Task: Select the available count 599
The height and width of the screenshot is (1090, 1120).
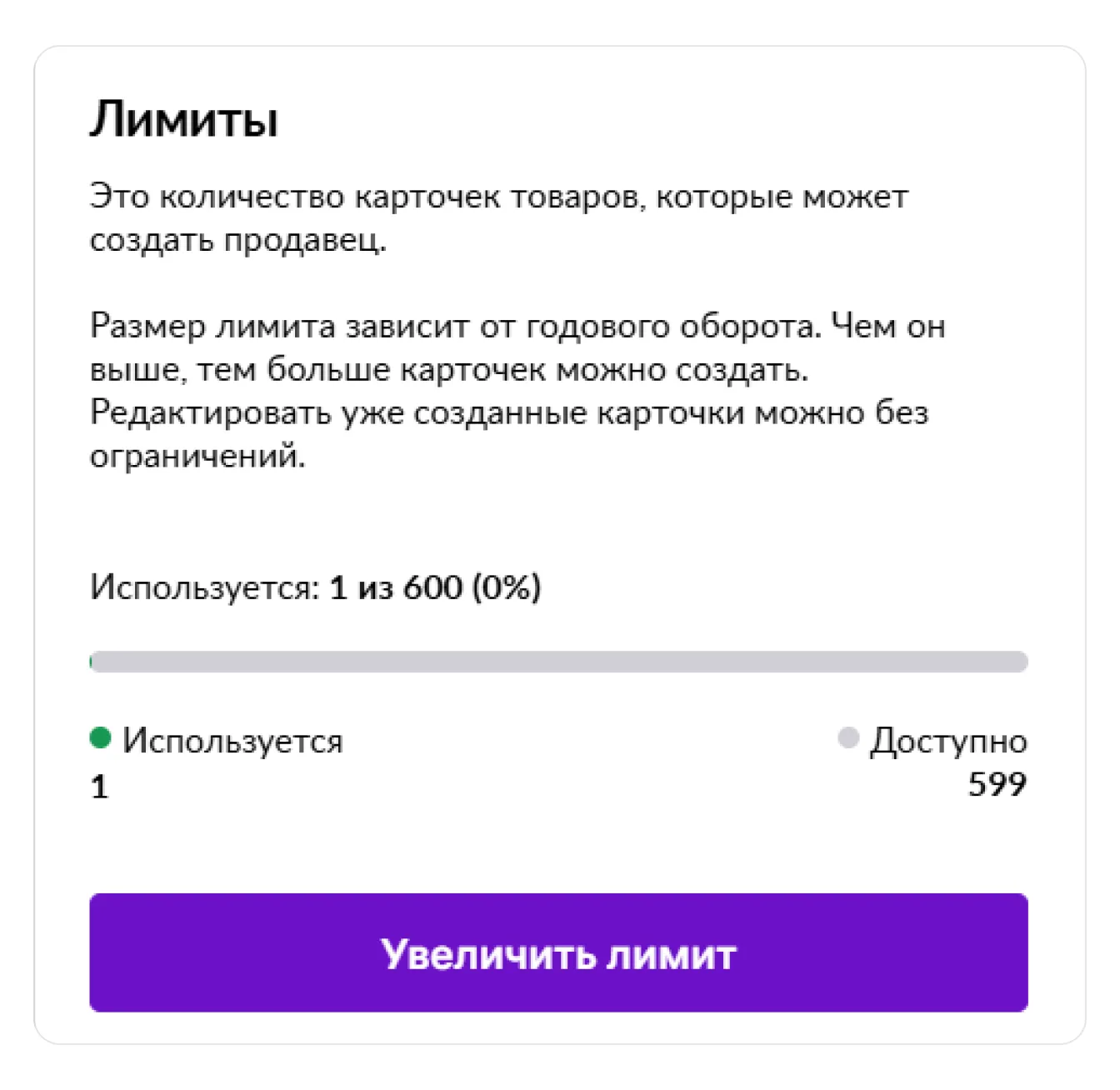Action: [997, 784]
